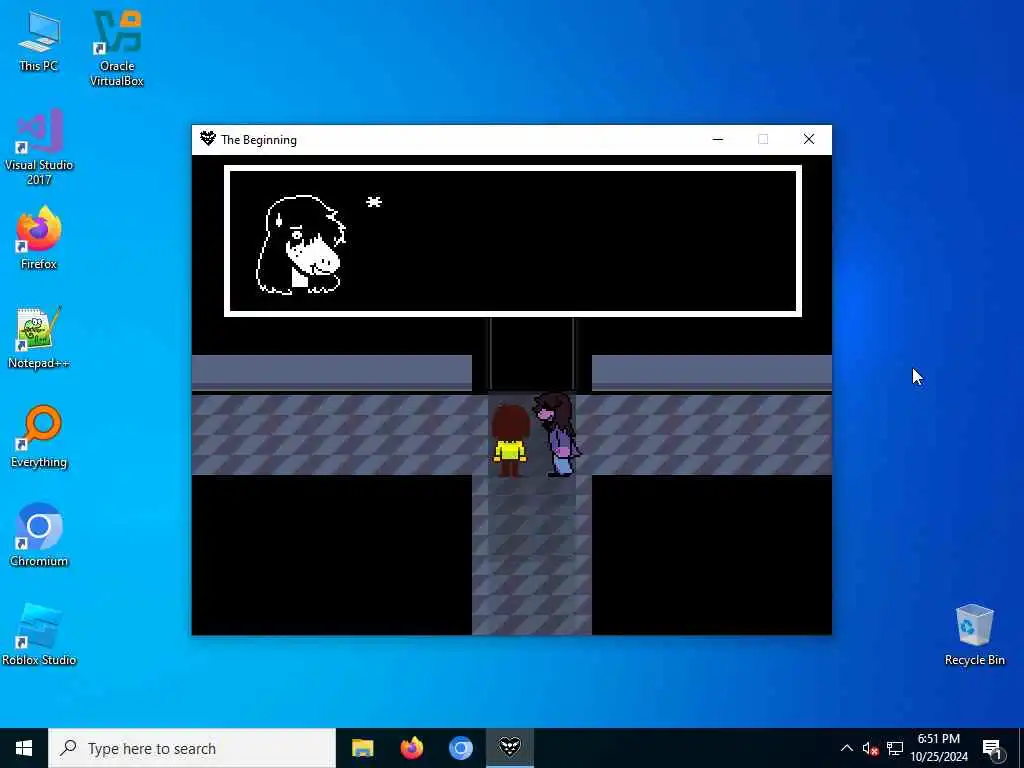Open the notification center icon
1024x768 pixels.
[x=992, y=749]
